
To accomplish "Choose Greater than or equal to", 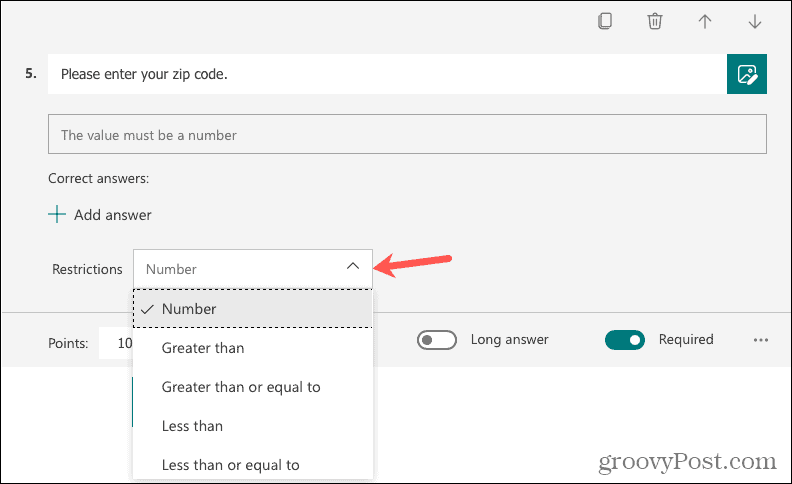I will point(253,387).
